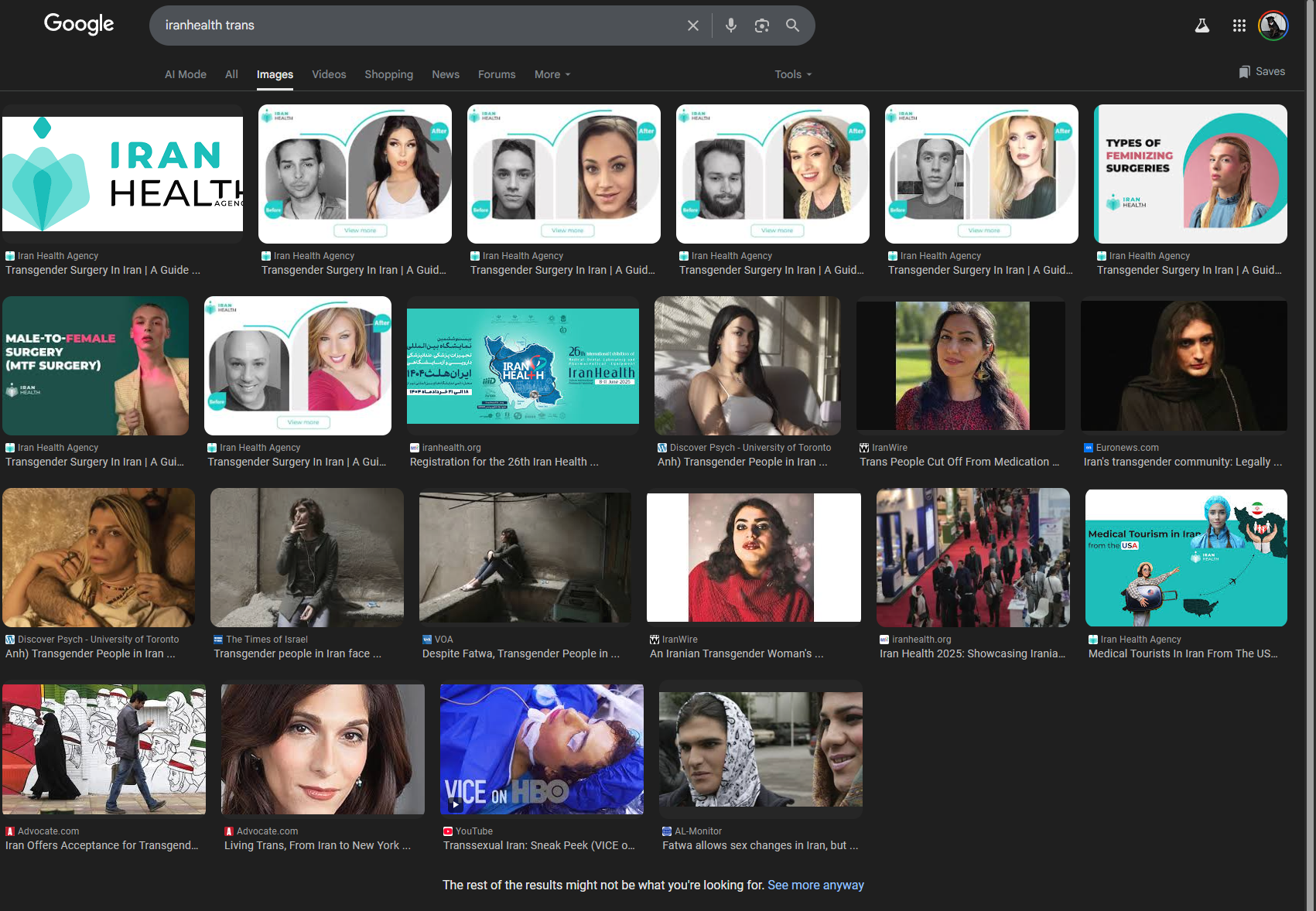The image size is (1316, 911).
Task: Click the AL-Monitor source label
Action: click(698, 831)
